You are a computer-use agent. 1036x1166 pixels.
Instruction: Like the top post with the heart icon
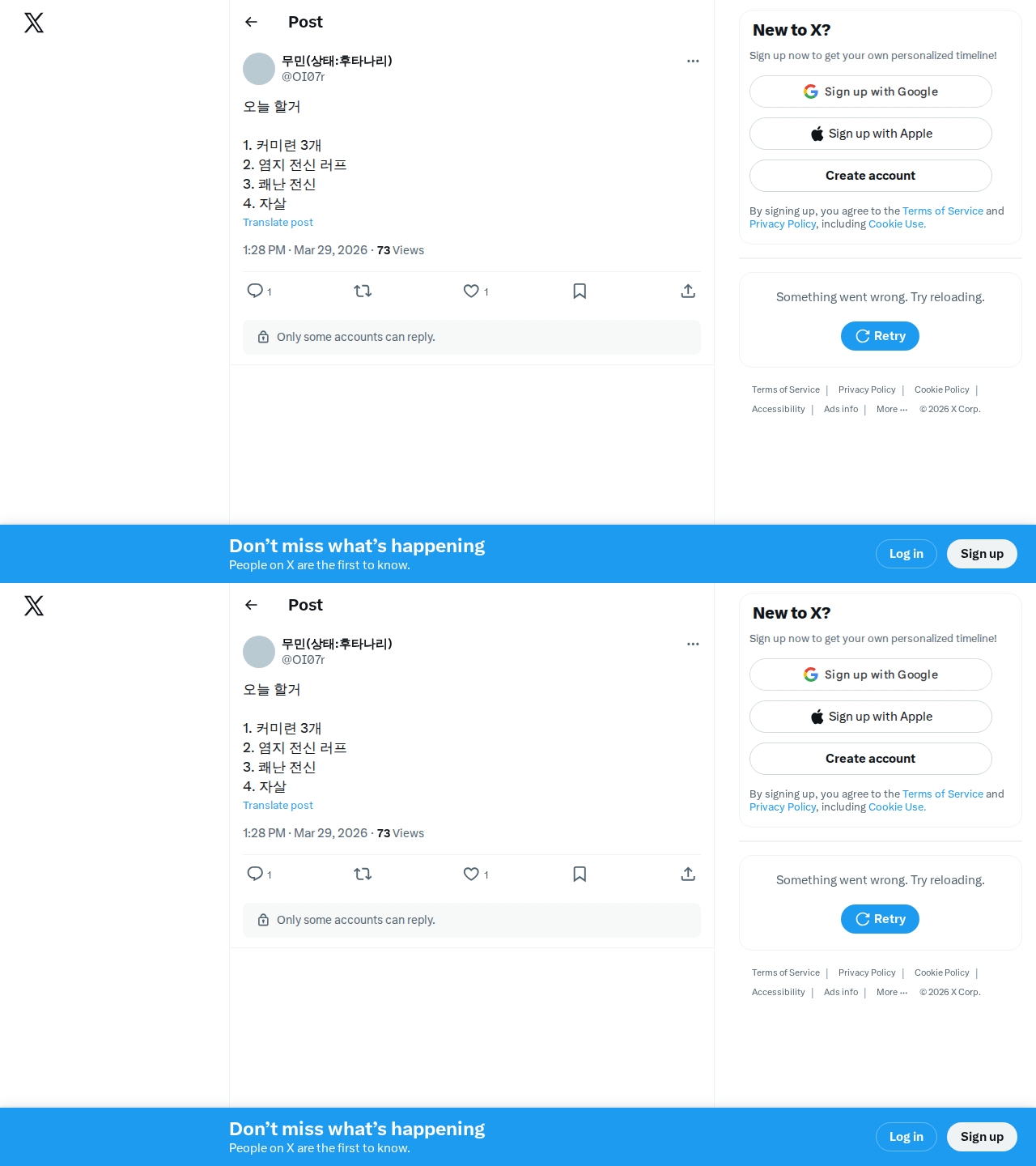tap(471, 291)
